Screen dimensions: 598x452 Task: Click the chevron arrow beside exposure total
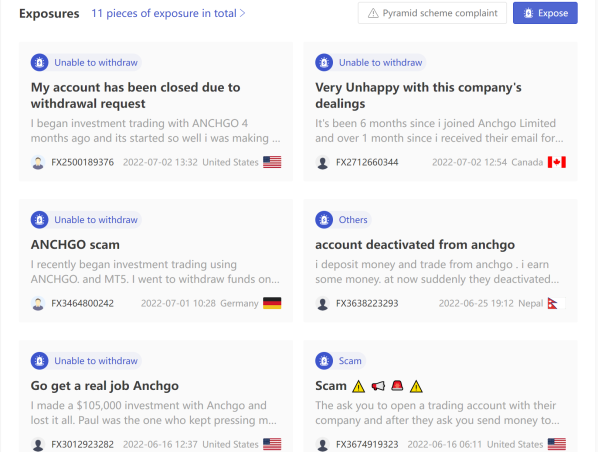(243, 13)
